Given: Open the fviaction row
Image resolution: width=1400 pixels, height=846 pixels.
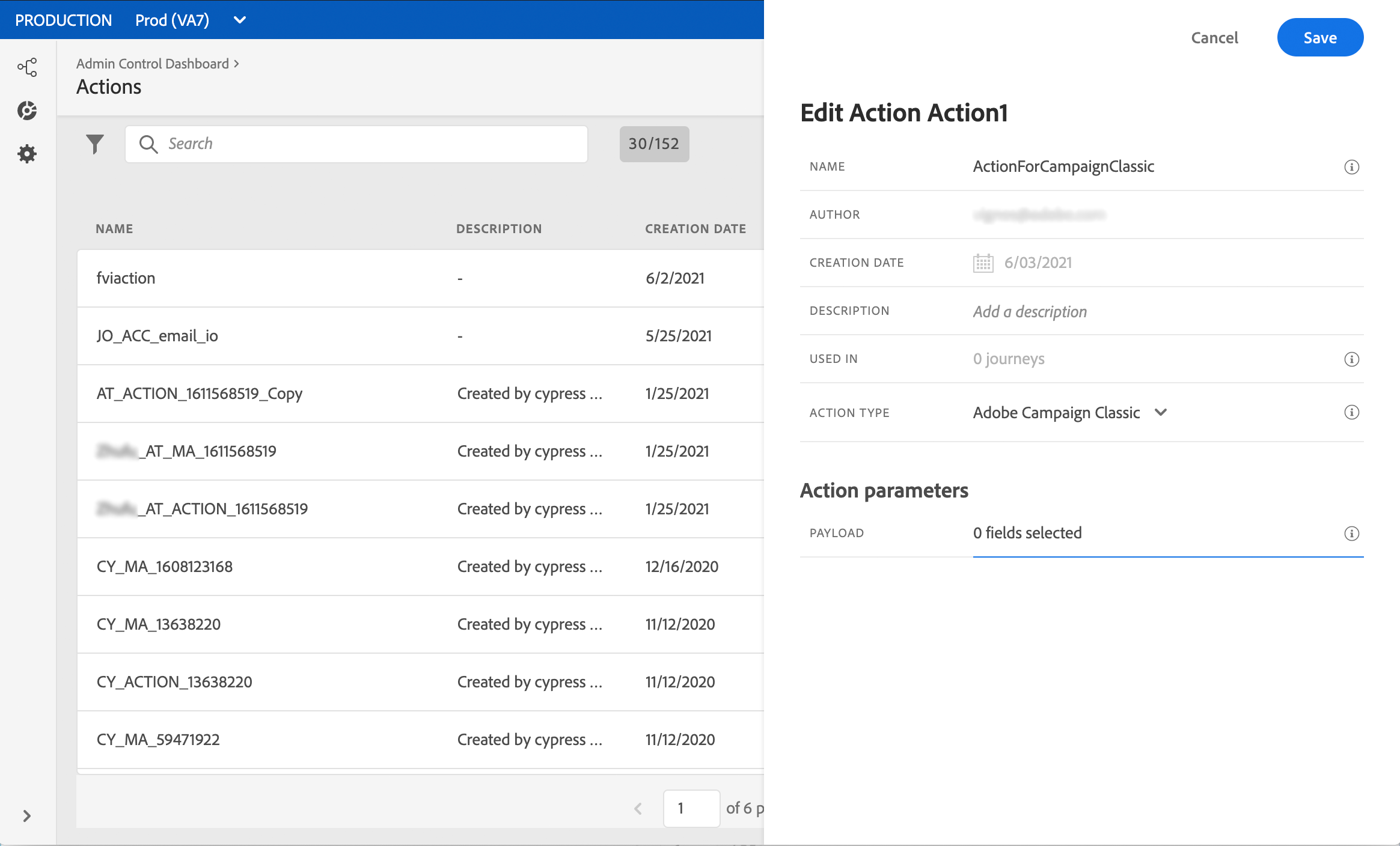Looking at the screenshot, I should [126, 278].
